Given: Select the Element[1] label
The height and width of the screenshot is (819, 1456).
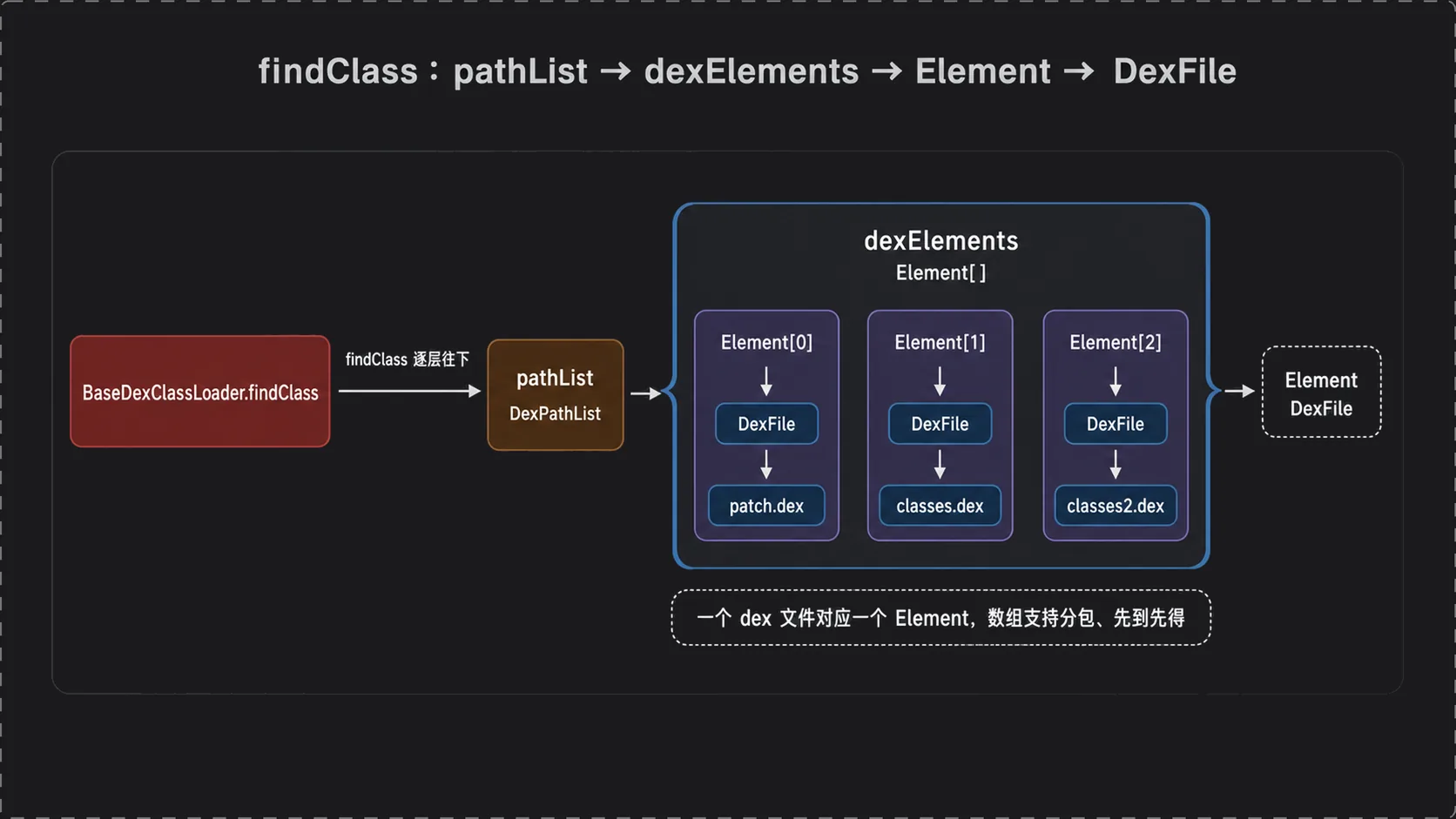Looking at the screenshot, I should [x=940, y=343].
